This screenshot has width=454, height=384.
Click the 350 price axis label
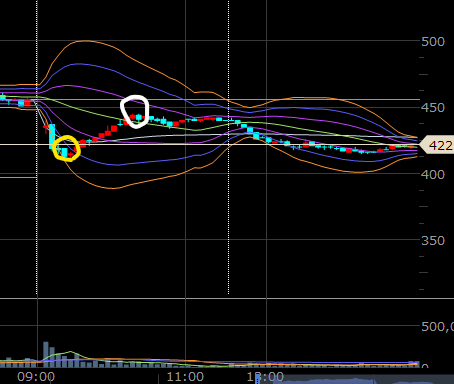coord(433,241)
